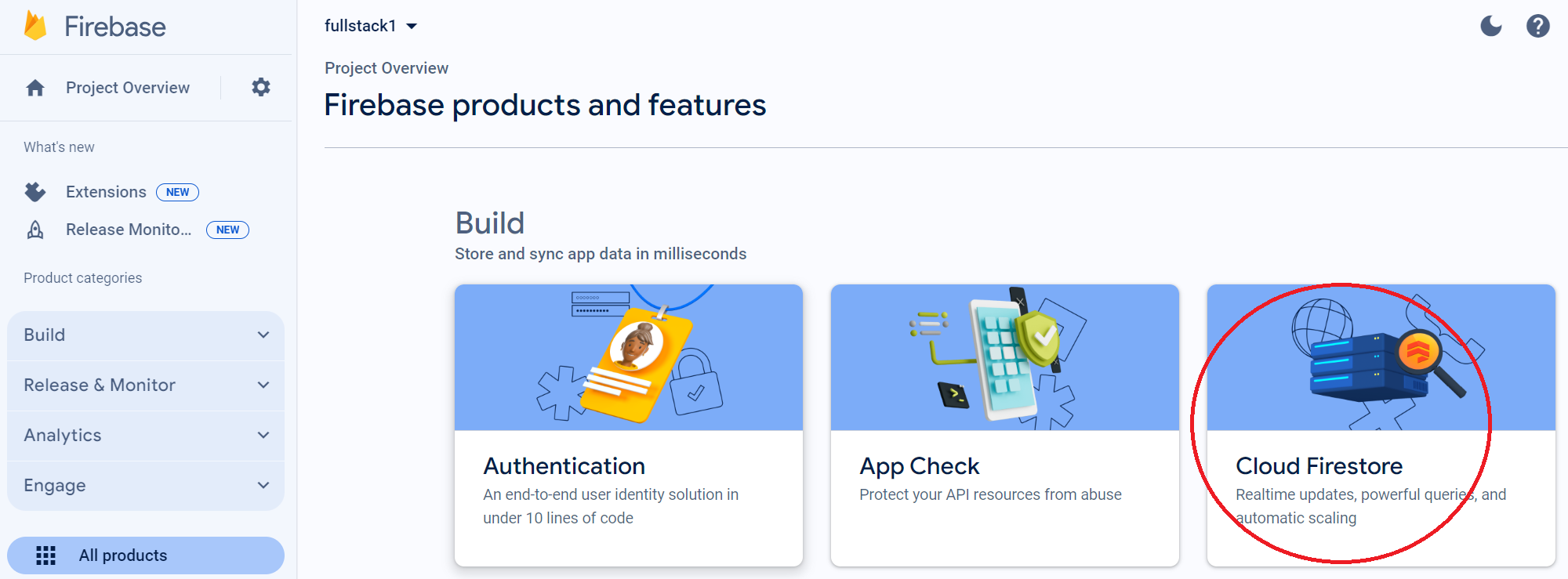This screenshot has width=1568, height=579.
Task: Select Extensions from the sidebar
Action: (106, 191)
